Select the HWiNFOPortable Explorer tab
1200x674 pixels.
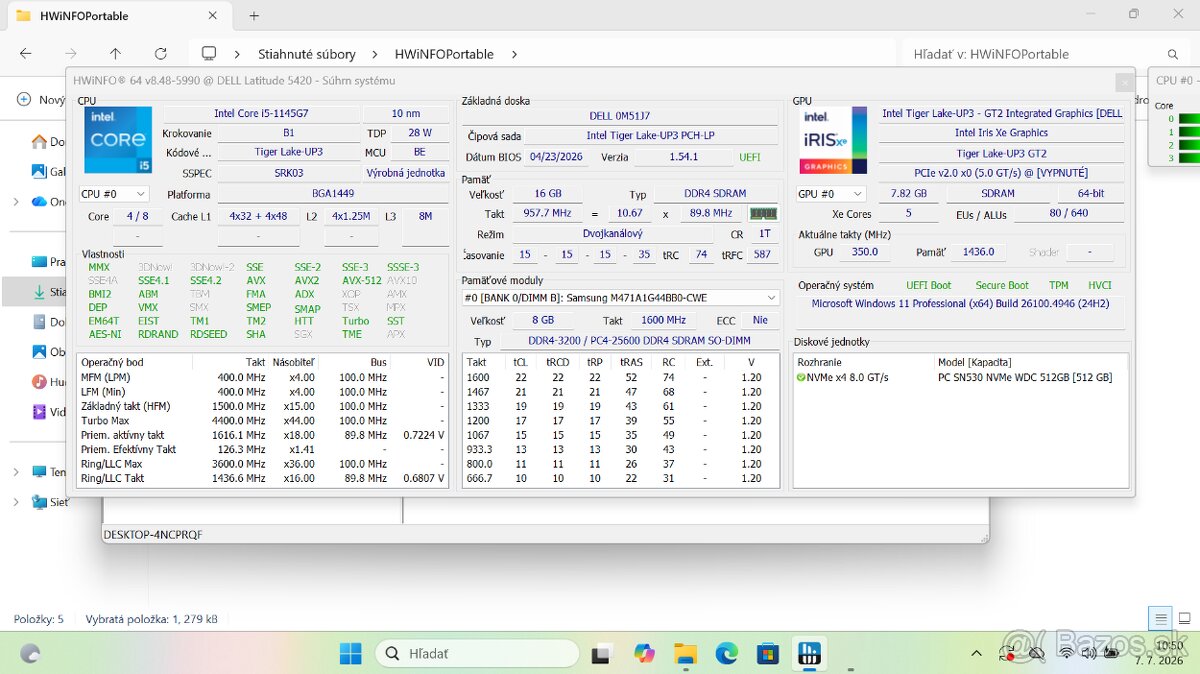pyautogui.click(x=118, y=15)
